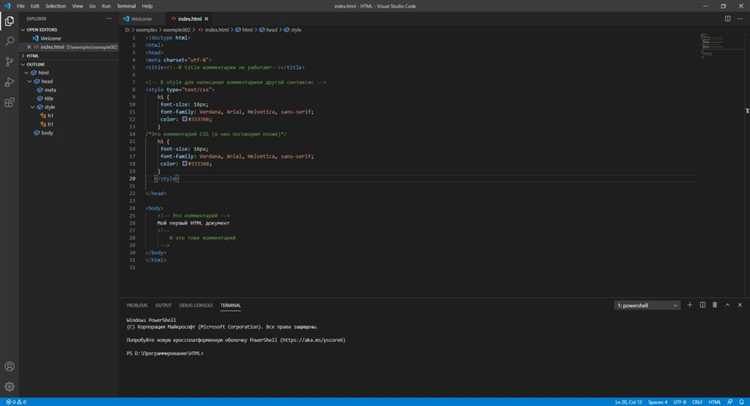Click style in the breadcrumb path

296,30
